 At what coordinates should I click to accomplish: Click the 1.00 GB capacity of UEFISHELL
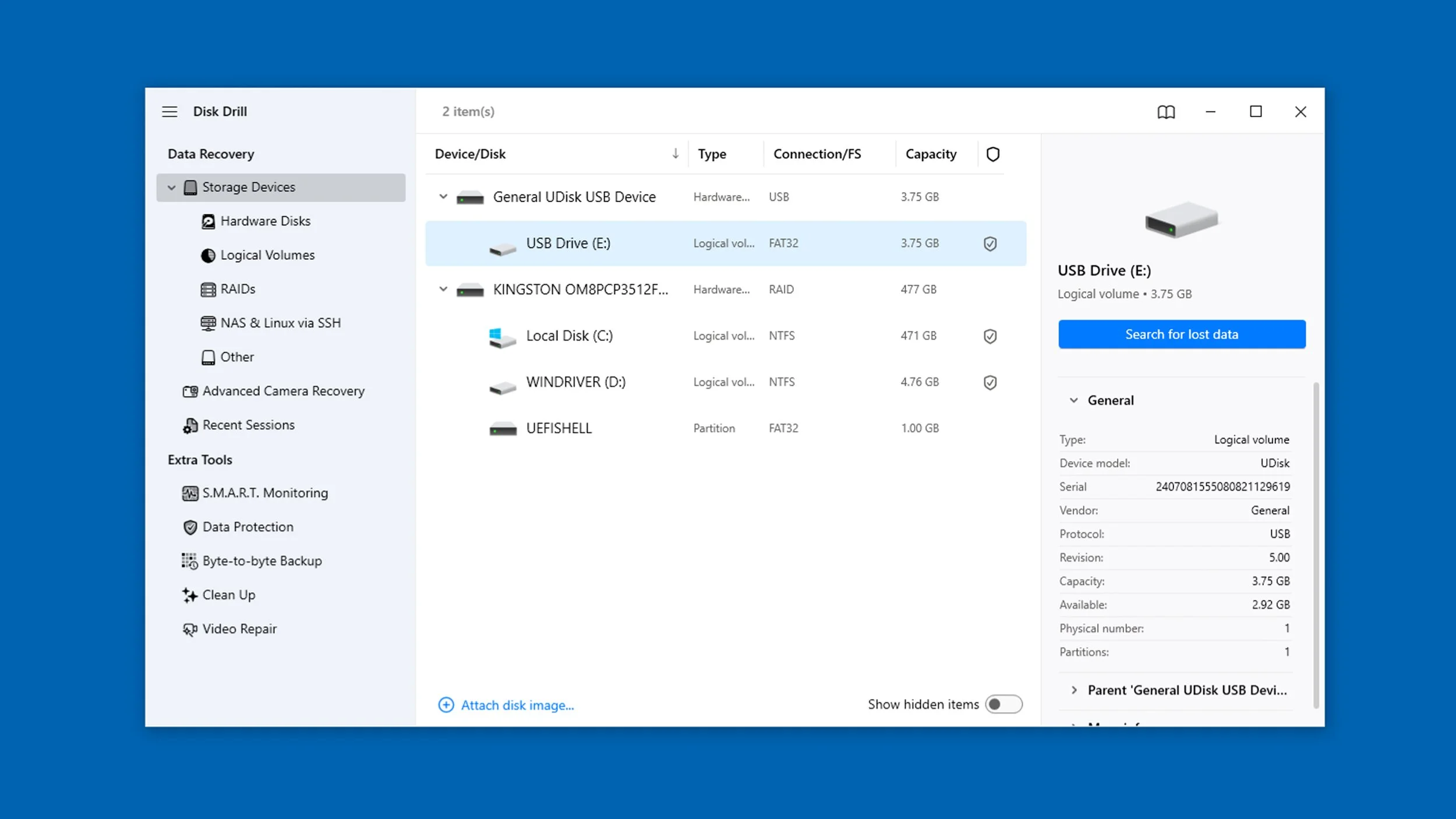(x=920, y=429)
